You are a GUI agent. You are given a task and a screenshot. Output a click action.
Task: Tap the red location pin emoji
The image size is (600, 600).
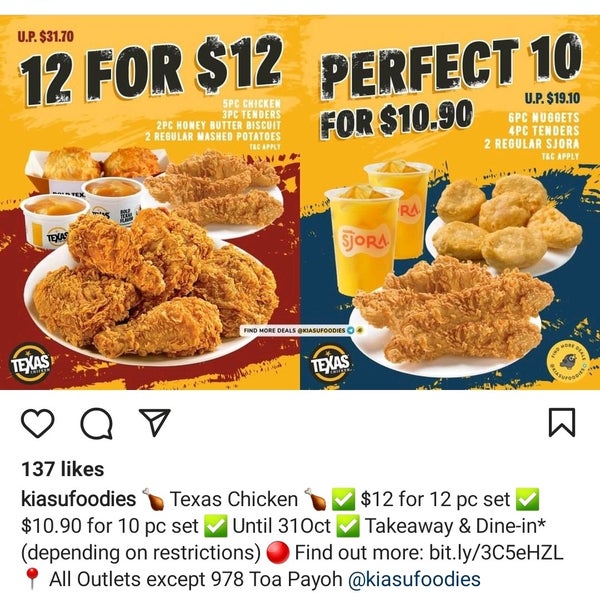click(33, 579)
